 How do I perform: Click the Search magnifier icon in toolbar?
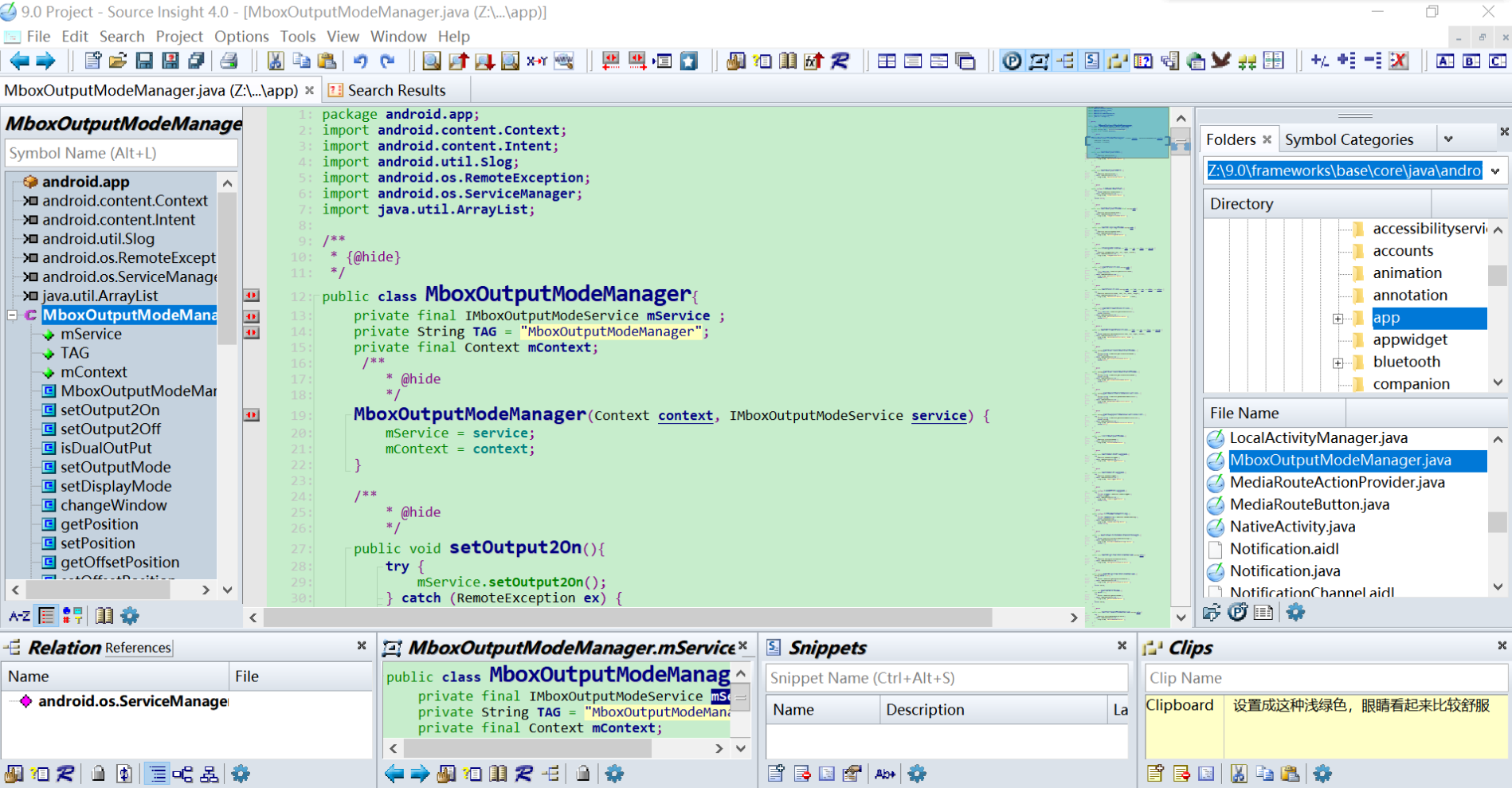(x=432, y=61)
